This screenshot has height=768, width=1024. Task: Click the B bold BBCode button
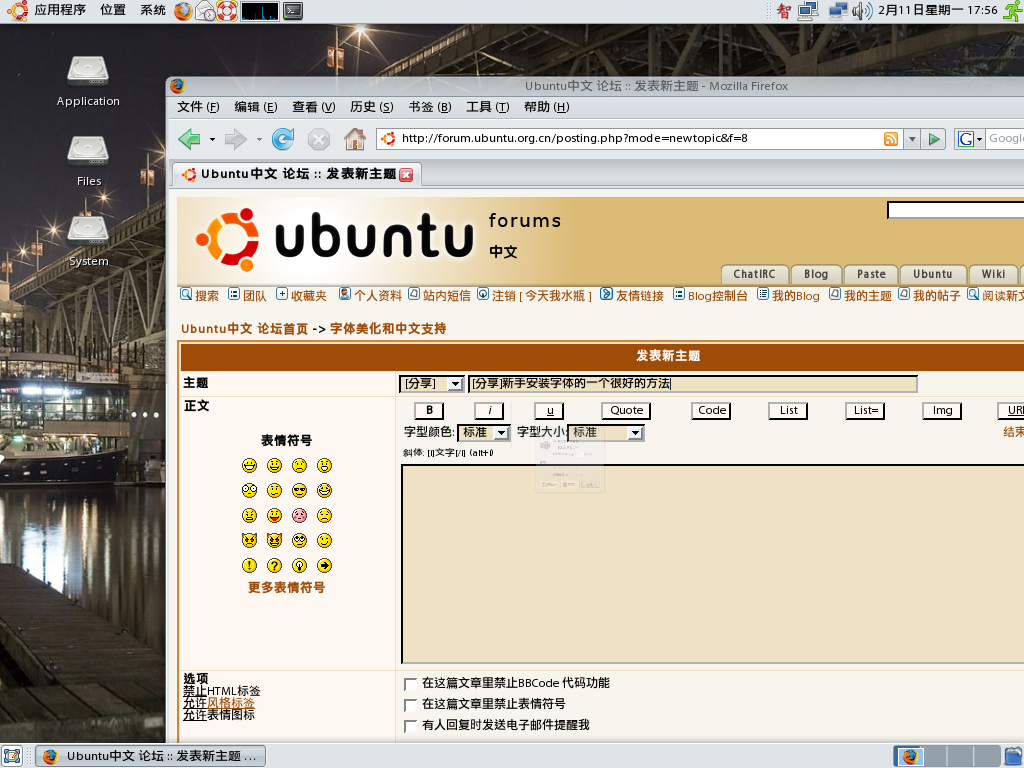coord(429,411)
